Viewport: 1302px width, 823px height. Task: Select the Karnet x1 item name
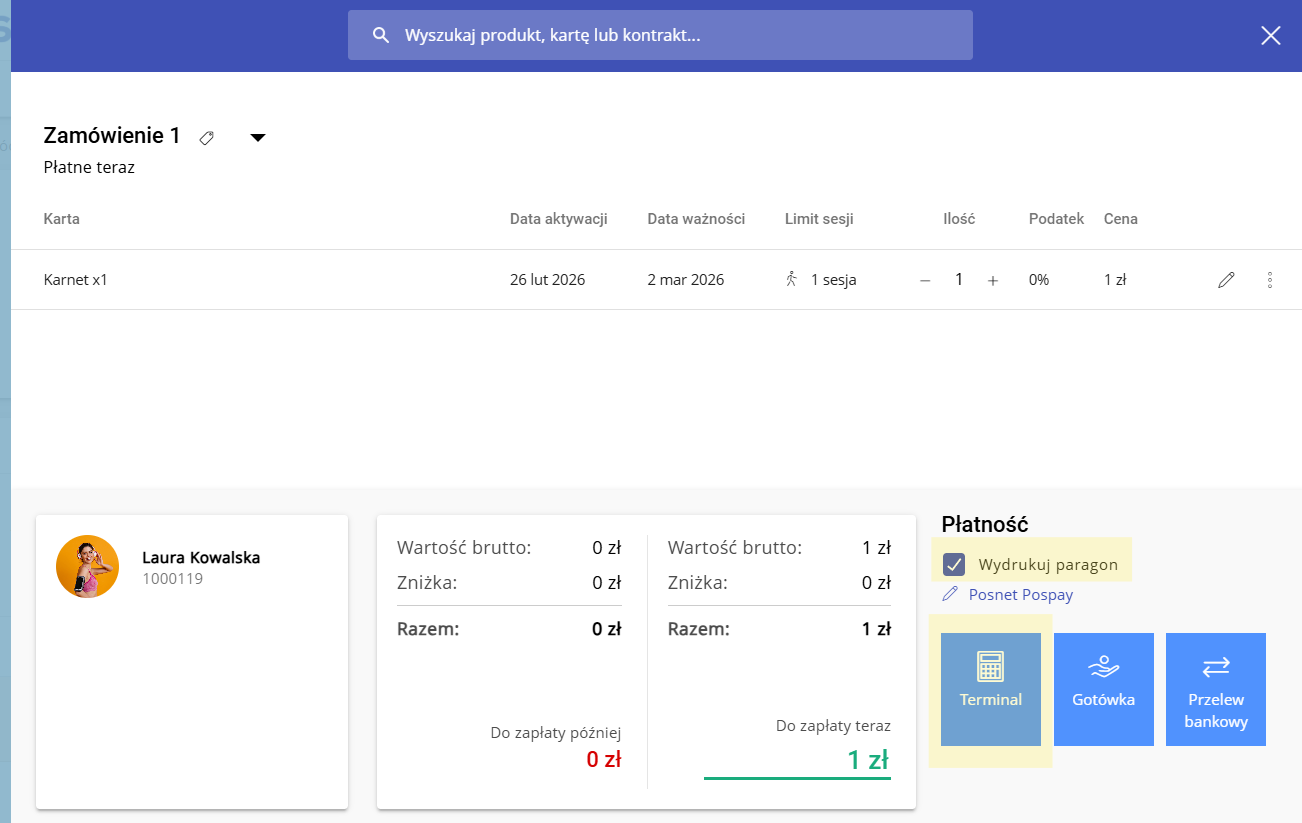(x=75, y=280)
